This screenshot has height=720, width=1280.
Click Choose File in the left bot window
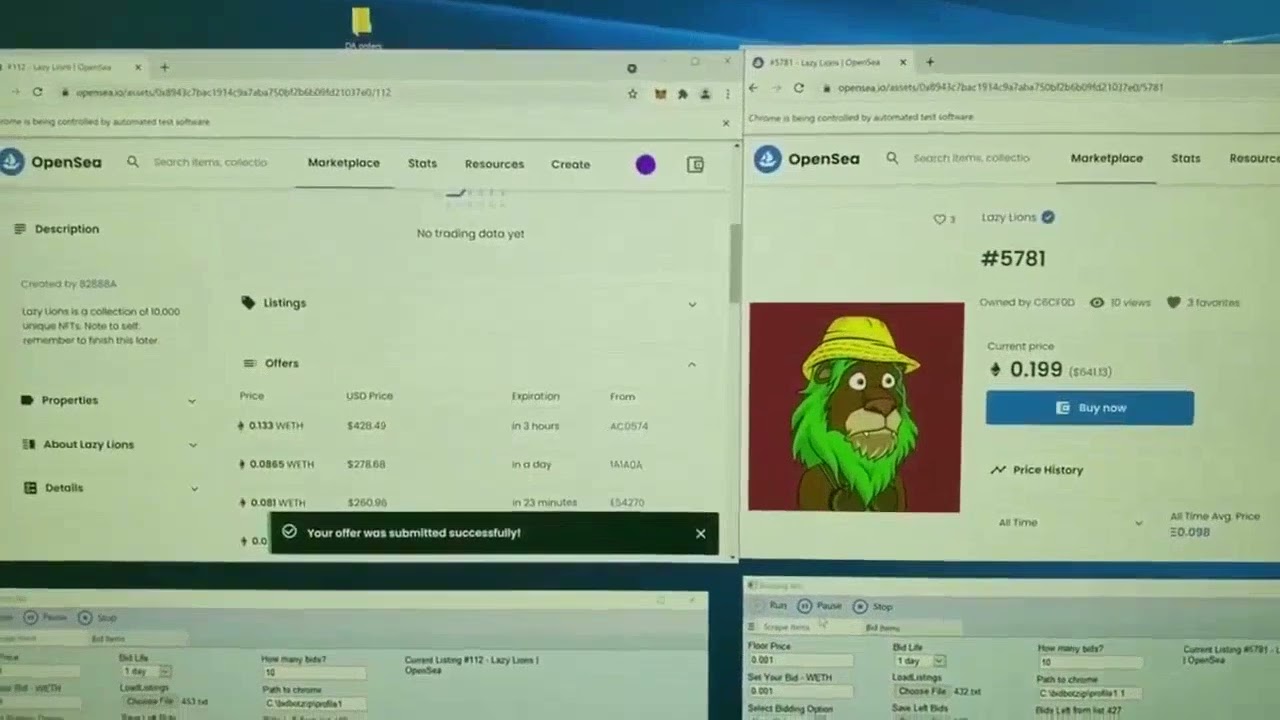148,701
